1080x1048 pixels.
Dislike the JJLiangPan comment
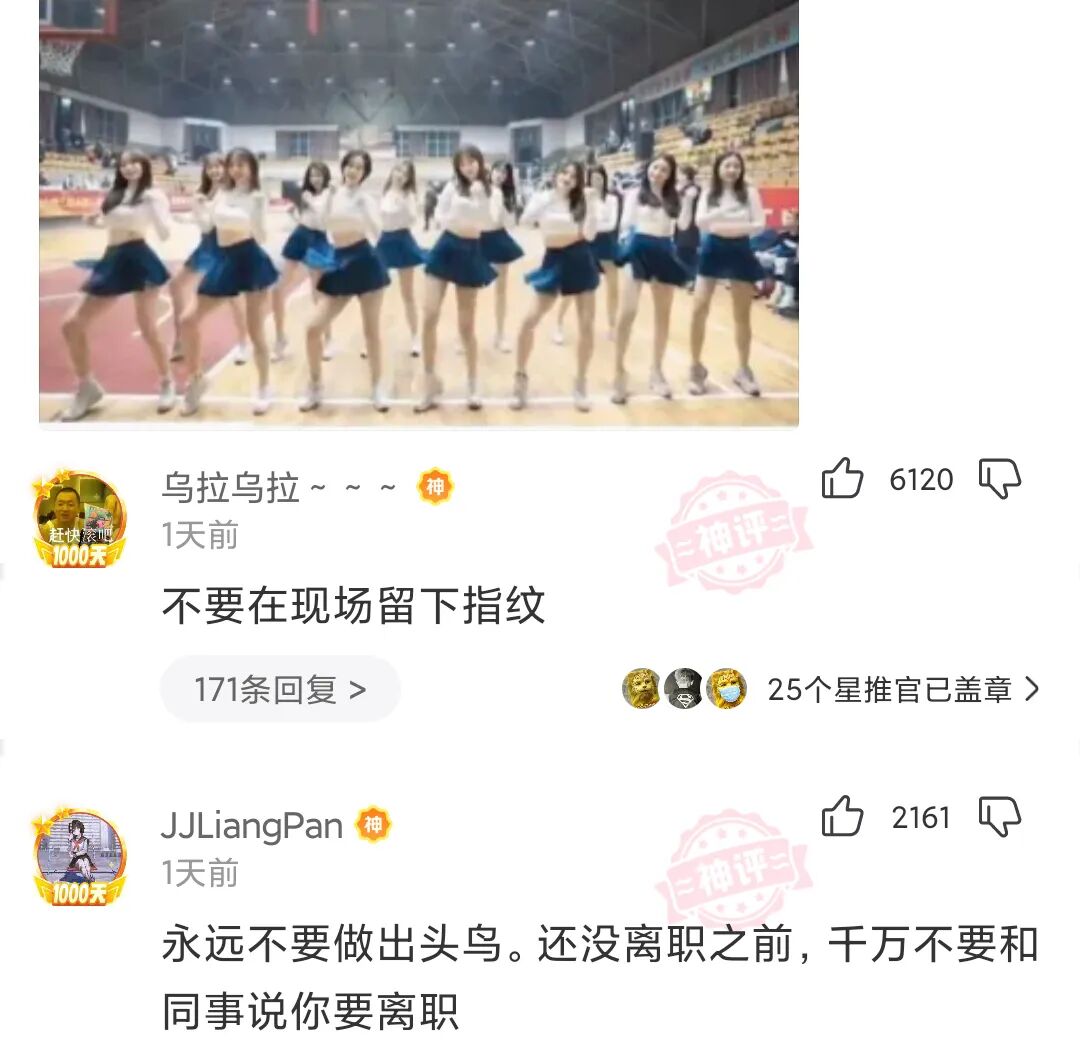tap(999, 817)
